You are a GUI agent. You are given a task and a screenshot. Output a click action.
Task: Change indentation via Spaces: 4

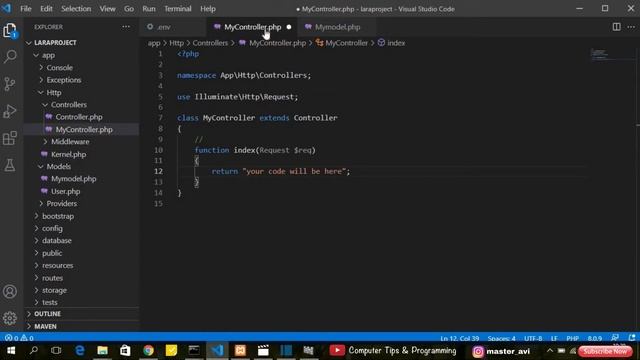(x=502, y=338)
